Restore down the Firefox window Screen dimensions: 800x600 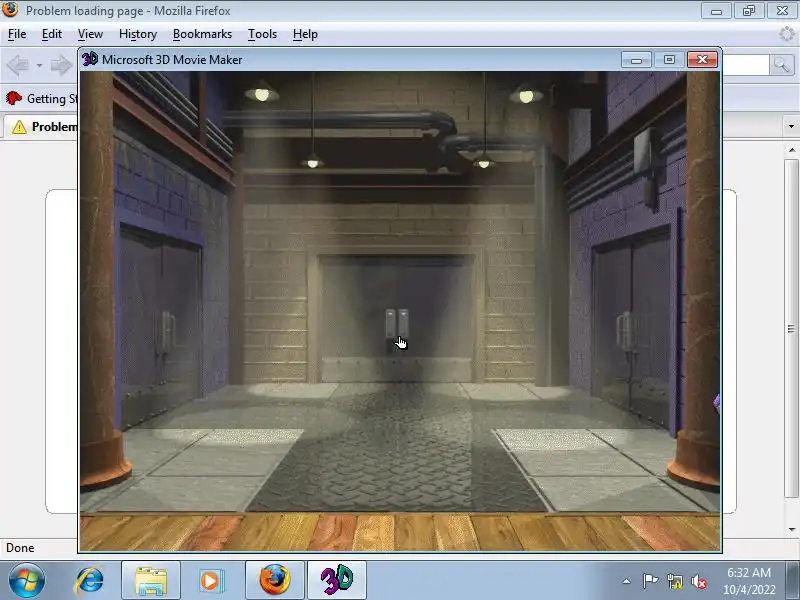point(748,11)
